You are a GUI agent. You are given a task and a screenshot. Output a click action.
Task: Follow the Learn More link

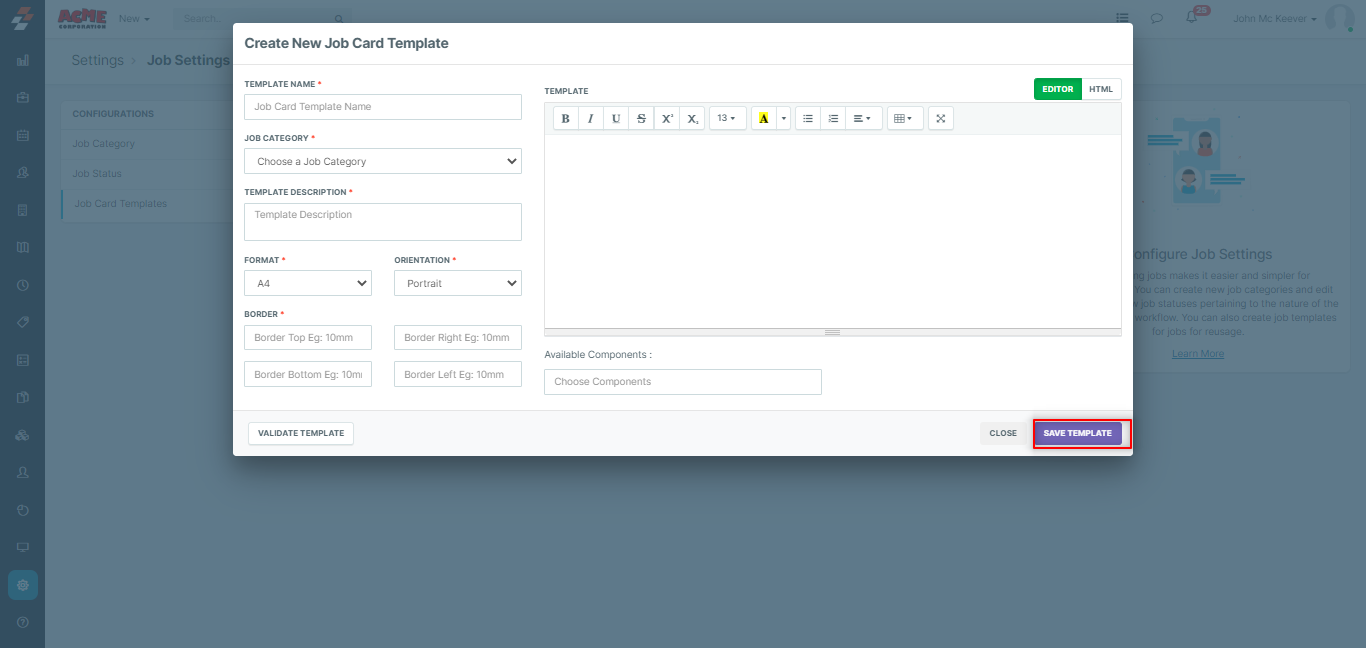click(1198, 354)
